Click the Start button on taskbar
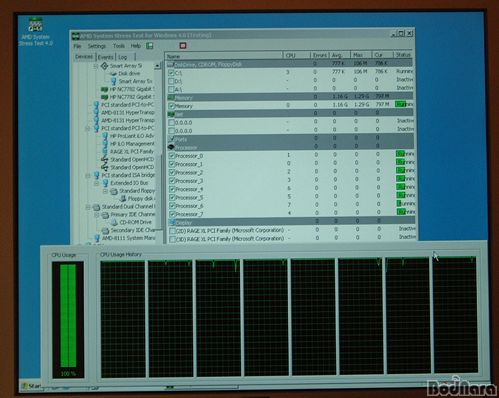Screen dimensions: 499x398 point(32,386)
